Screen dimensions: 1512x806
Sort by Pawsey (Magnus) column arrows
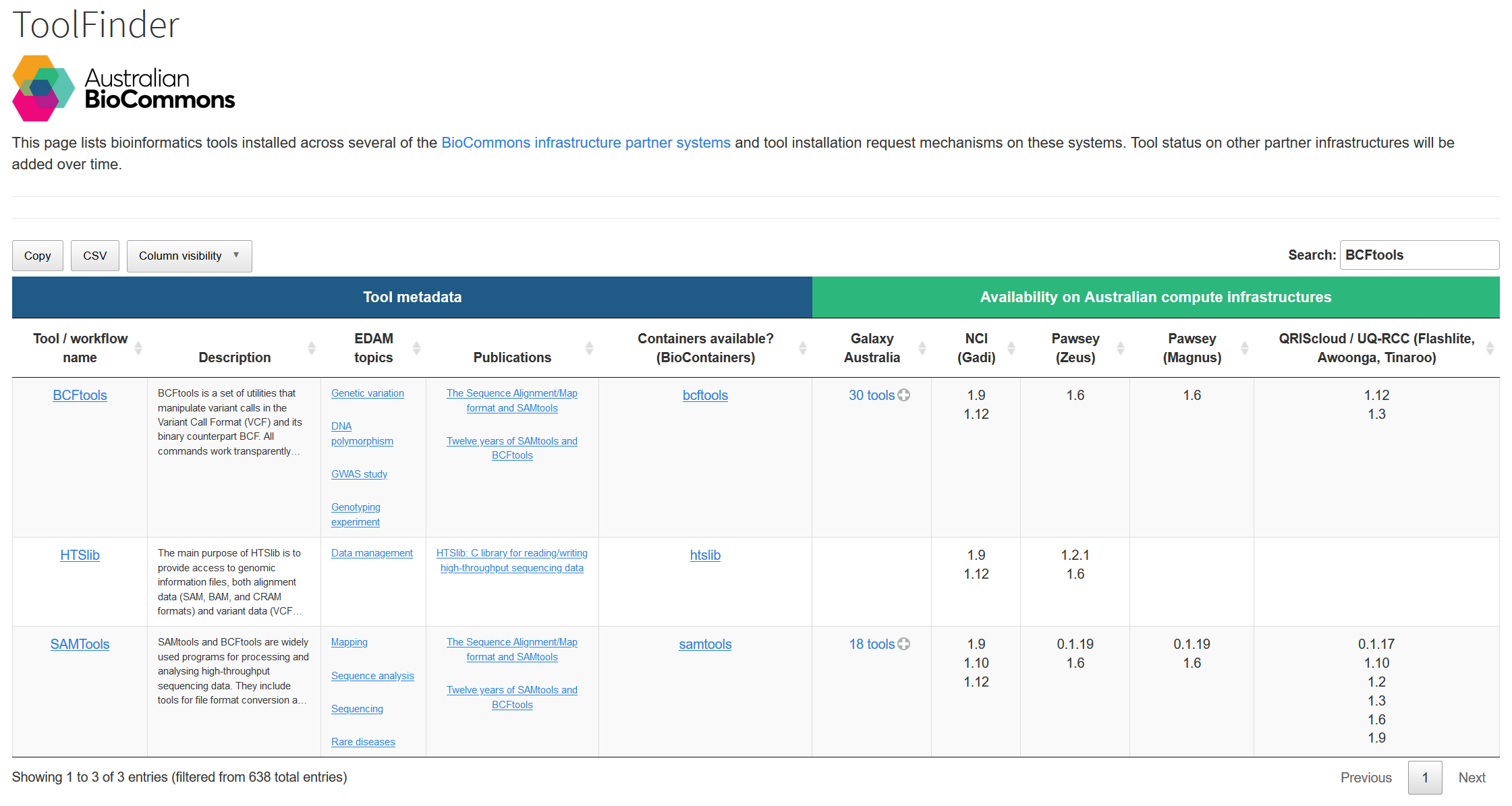(1244, 348)
